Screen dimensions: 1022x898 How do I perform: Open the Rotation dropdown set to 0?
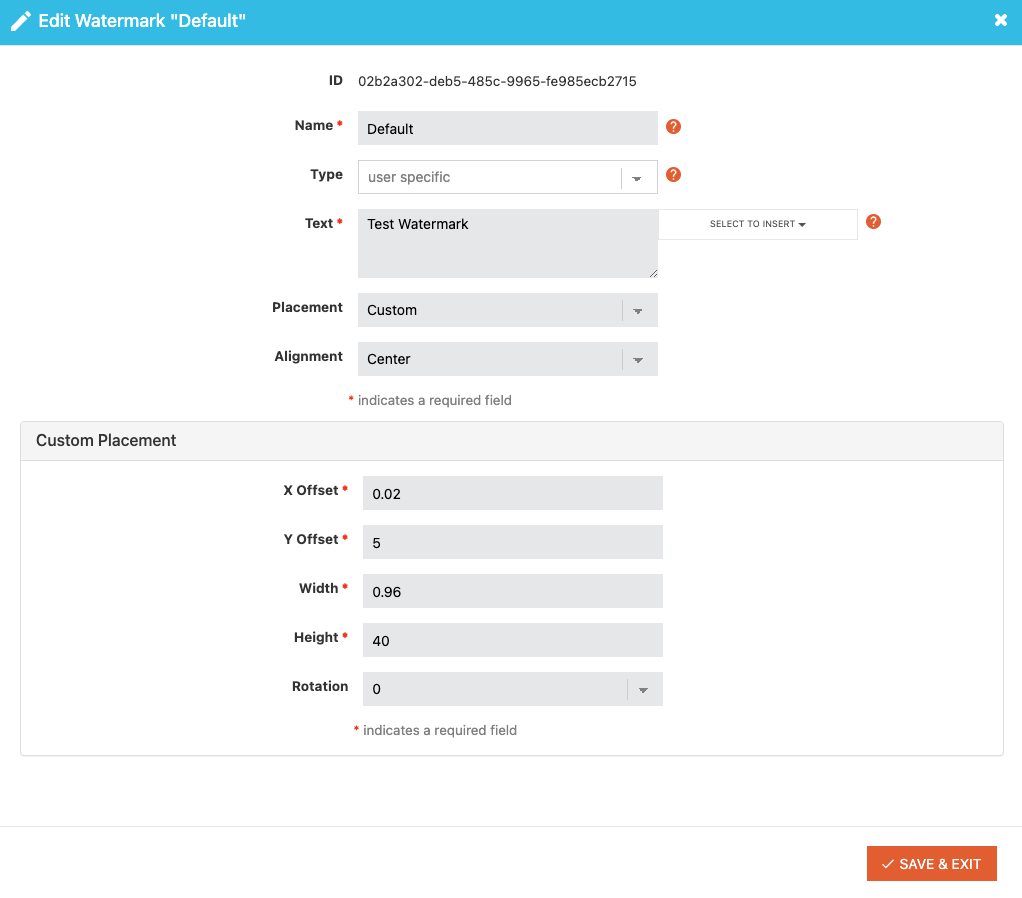(x=513, y=689)
